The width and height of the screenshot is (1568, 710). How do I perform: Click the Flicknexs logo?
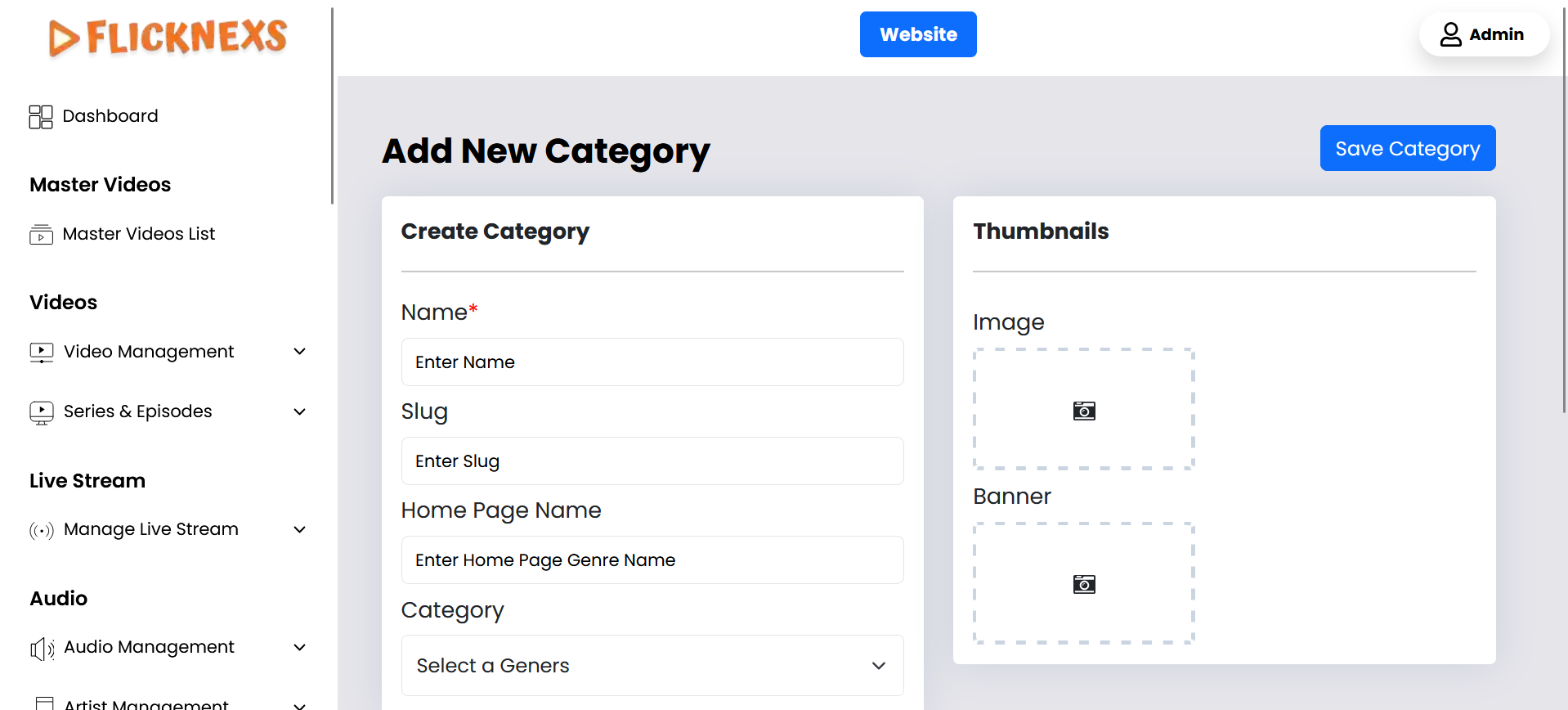click(x=168, y=38)
